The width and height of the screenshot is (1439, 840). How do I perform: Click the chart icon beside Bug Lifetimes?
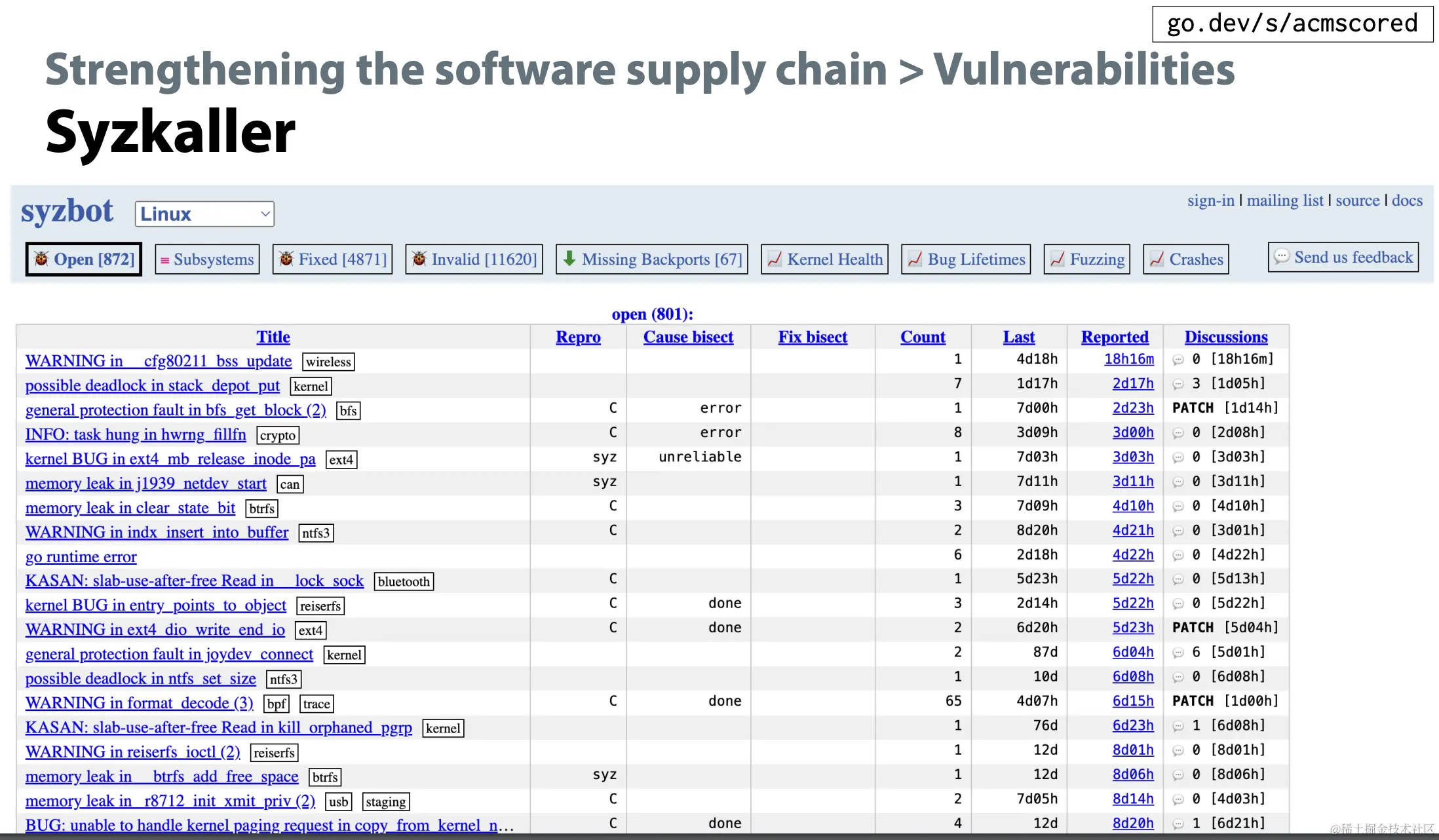[x=915, y=259]
